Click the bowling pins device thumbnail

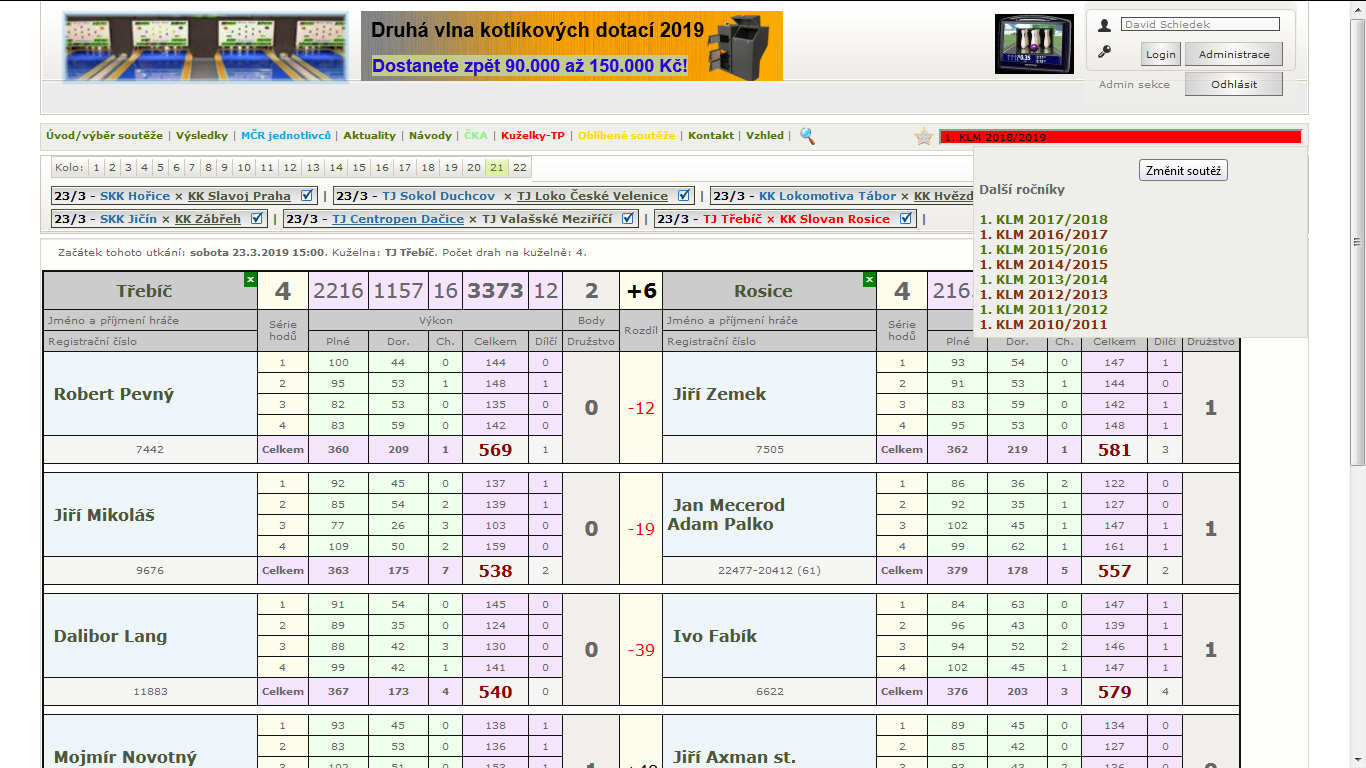[x=1034, y=44]
